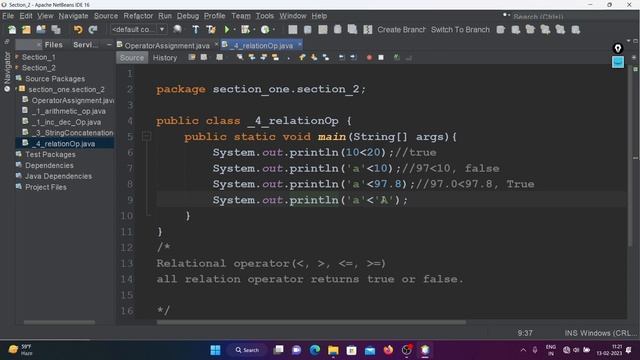Click the globe browser icon in toolbar

coord(177,29)
